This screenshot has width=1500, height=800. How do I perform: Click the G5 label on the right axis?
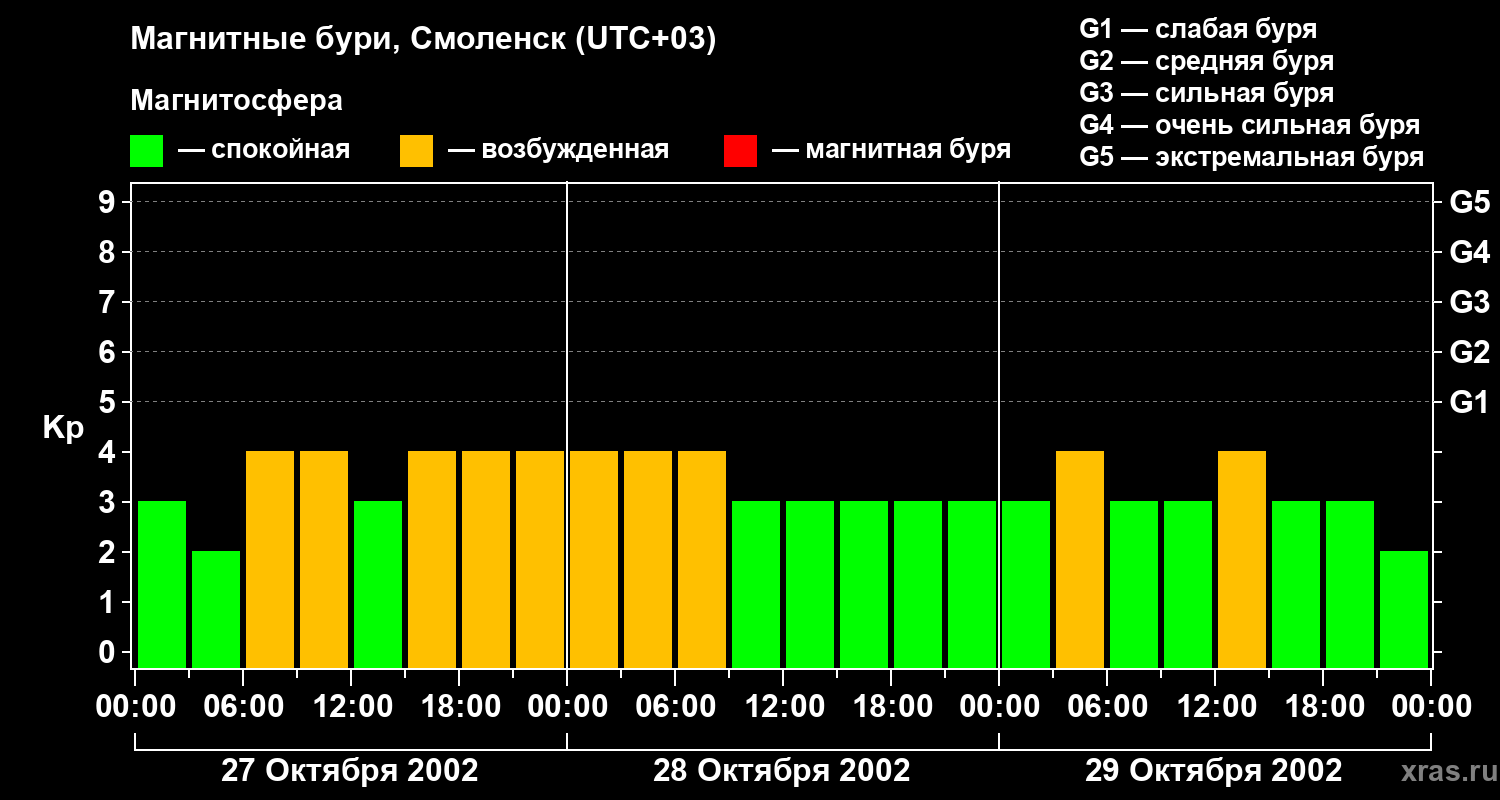[1470, 202]
